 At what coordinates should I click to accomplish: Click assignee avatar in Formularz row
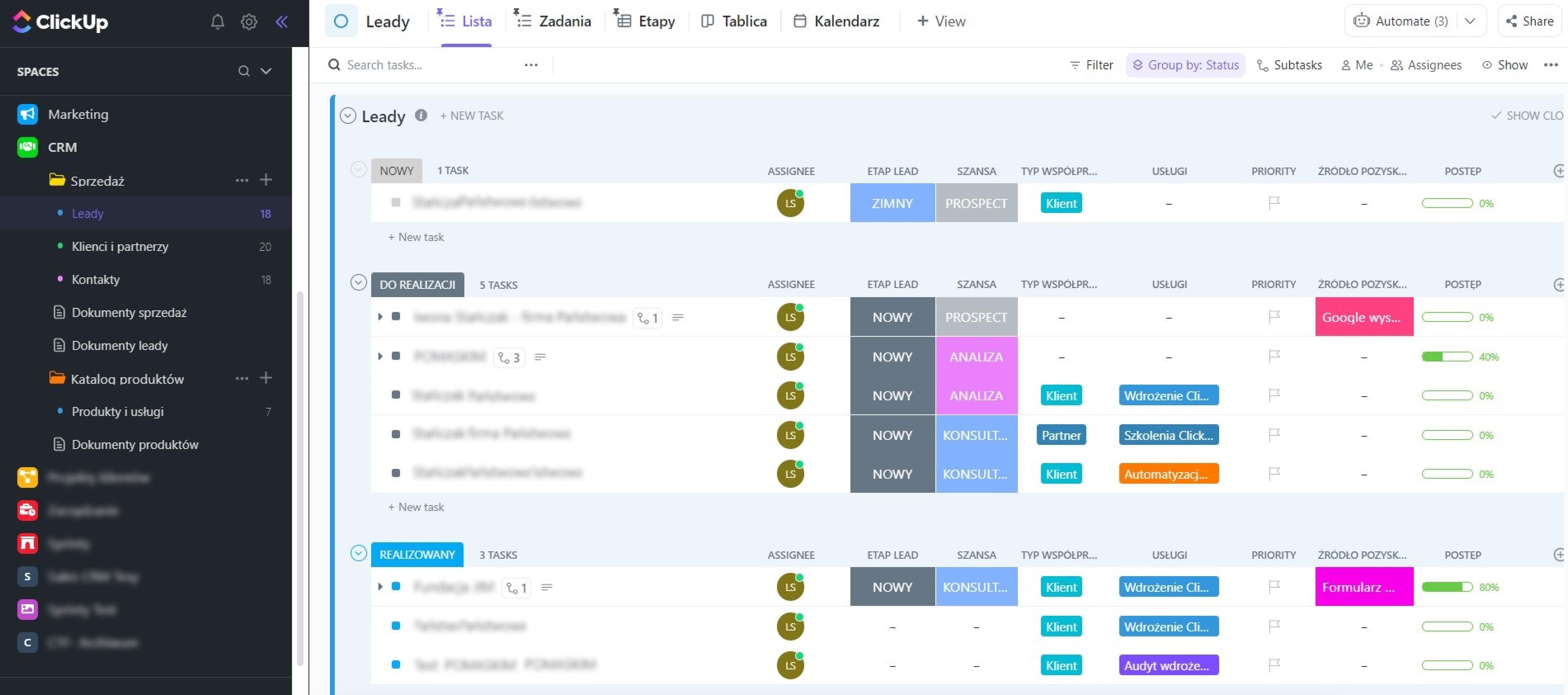pos(790,586)
